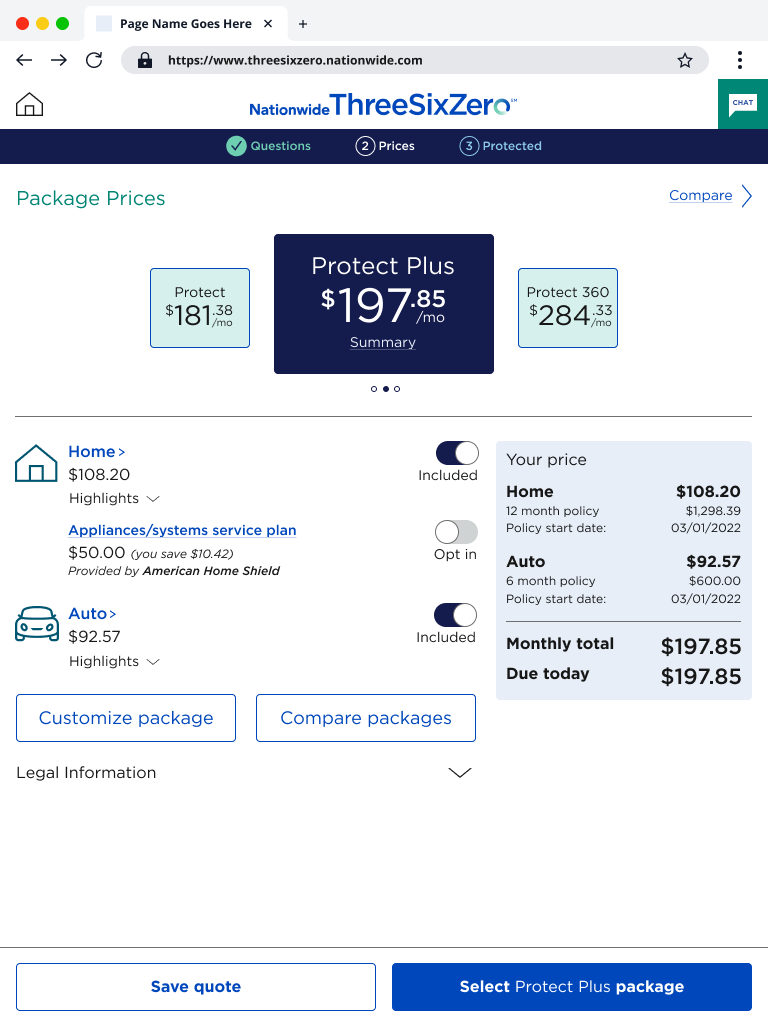Screen dimensions: 768x1028
Task: Click the Home coverage house icon
Action: point(36,464)
